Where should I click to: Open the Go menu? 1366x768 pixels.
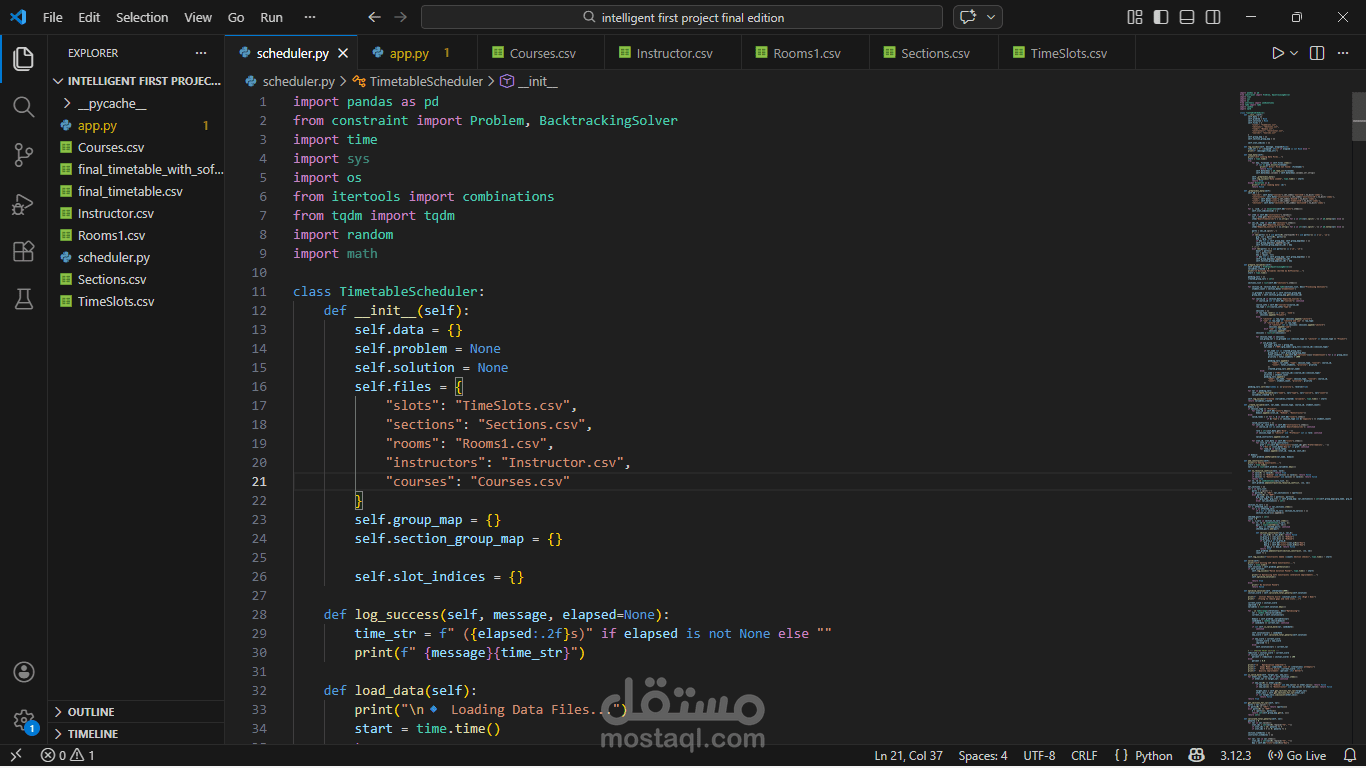(236, 17)
